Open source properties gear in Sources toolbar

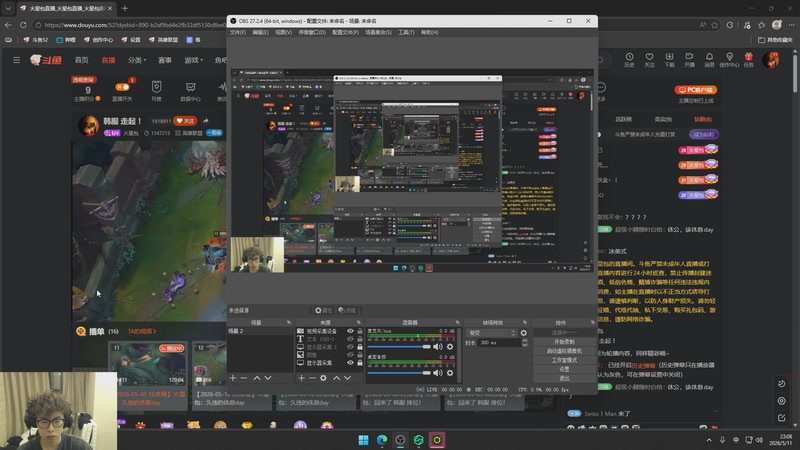[x=323, y=378]
